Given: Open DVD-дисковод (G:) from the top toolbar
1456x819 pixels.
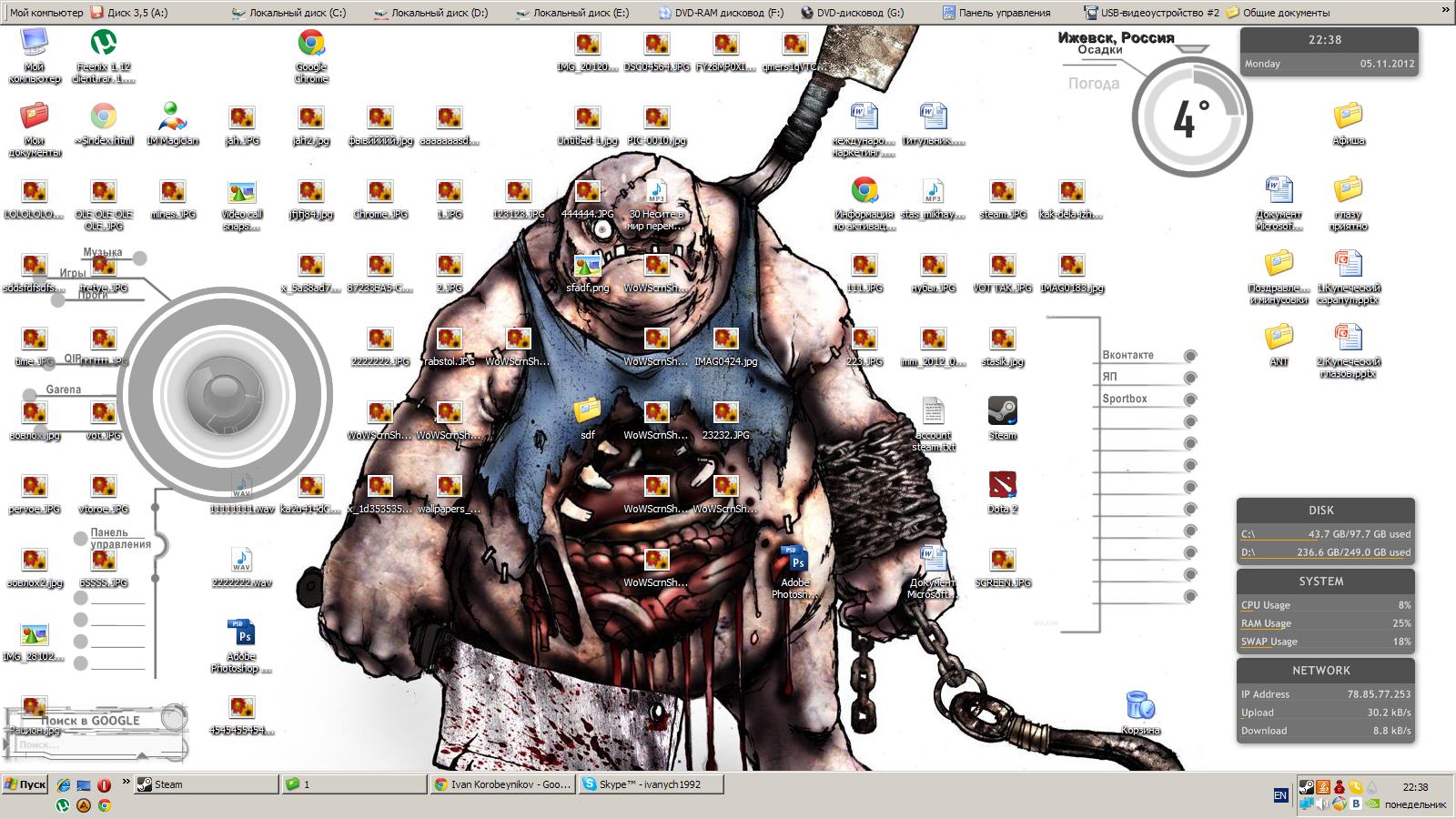Looking at the screenshot, I should pos(853,13).
